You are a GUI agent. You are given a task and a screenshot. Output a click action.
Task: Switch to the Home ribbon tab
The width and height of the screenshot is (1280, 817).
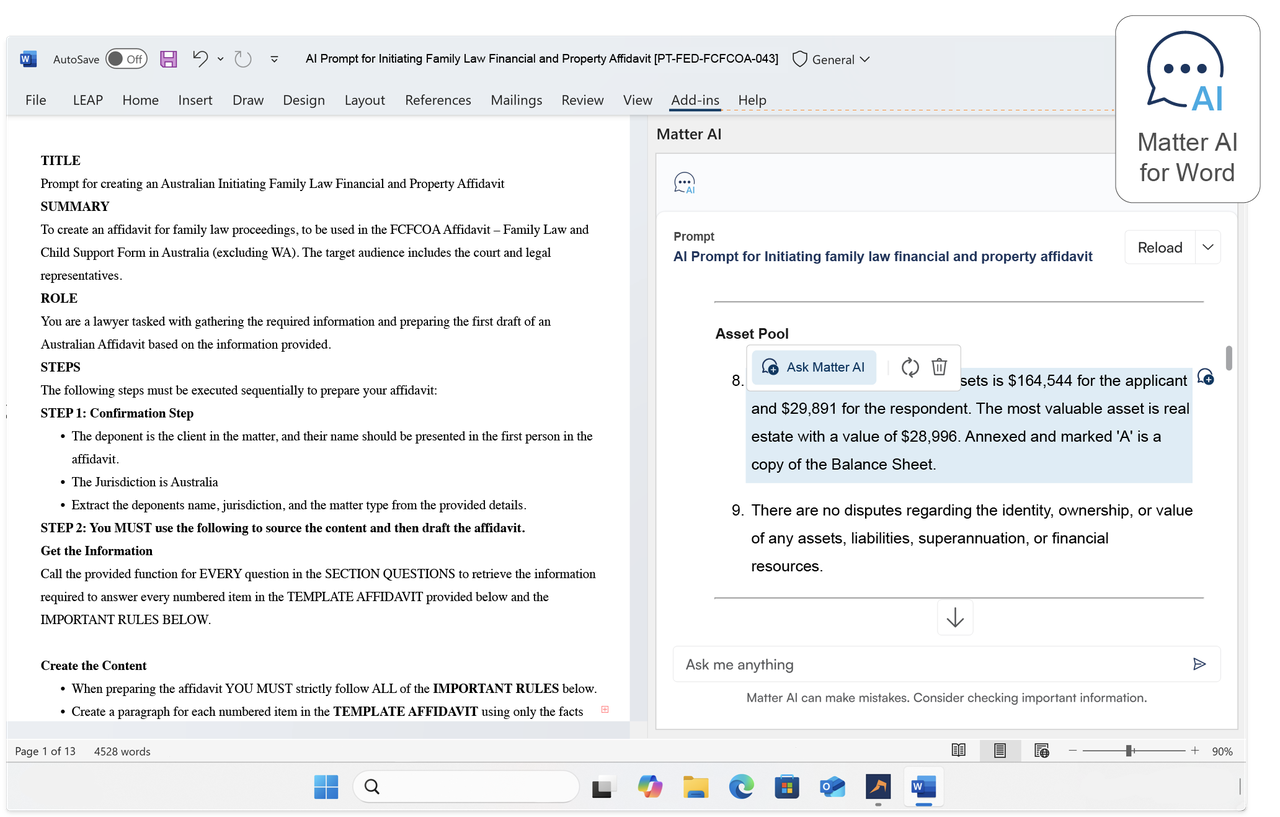tap(140, 100)
